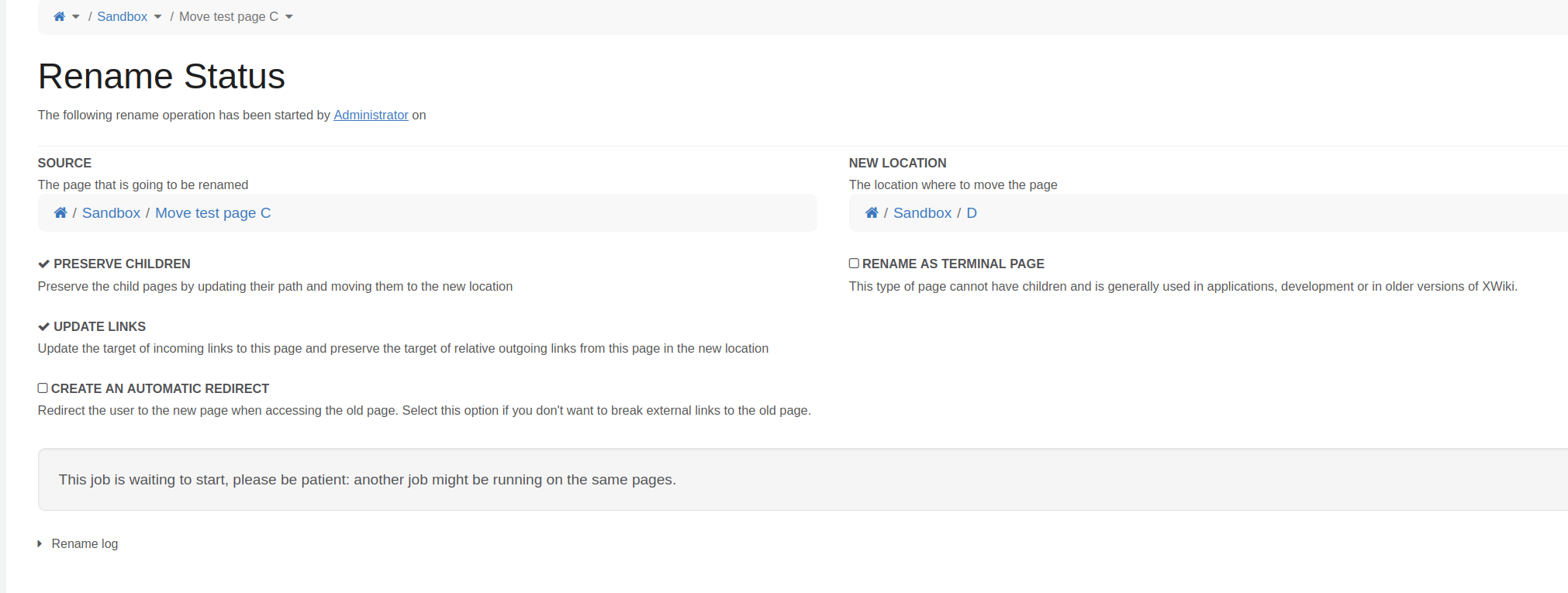1568x593 pixels.
Task: Select Move test page C breadcrumb item
Action: (228, 17)
